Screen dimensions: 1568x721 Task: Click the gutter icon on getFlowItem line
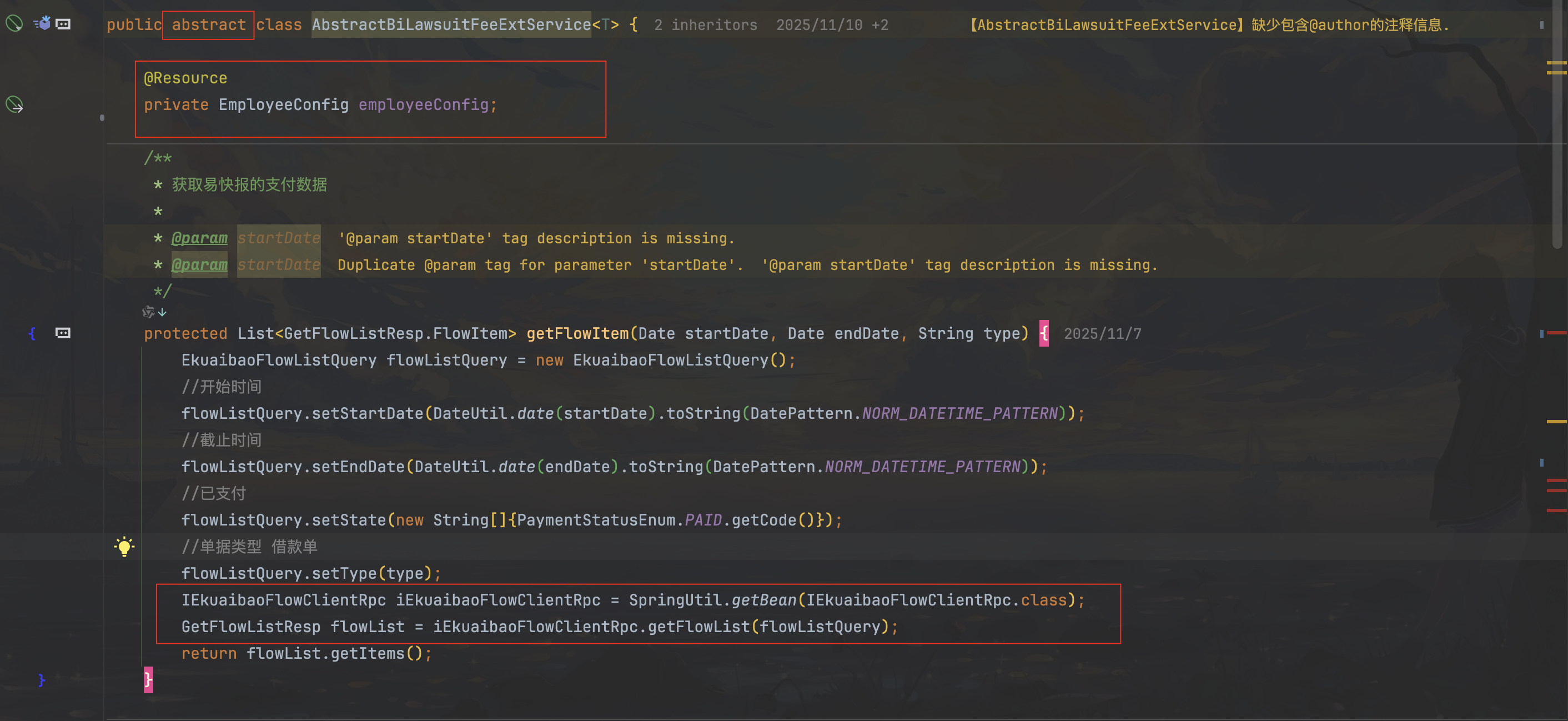[63, 333]
